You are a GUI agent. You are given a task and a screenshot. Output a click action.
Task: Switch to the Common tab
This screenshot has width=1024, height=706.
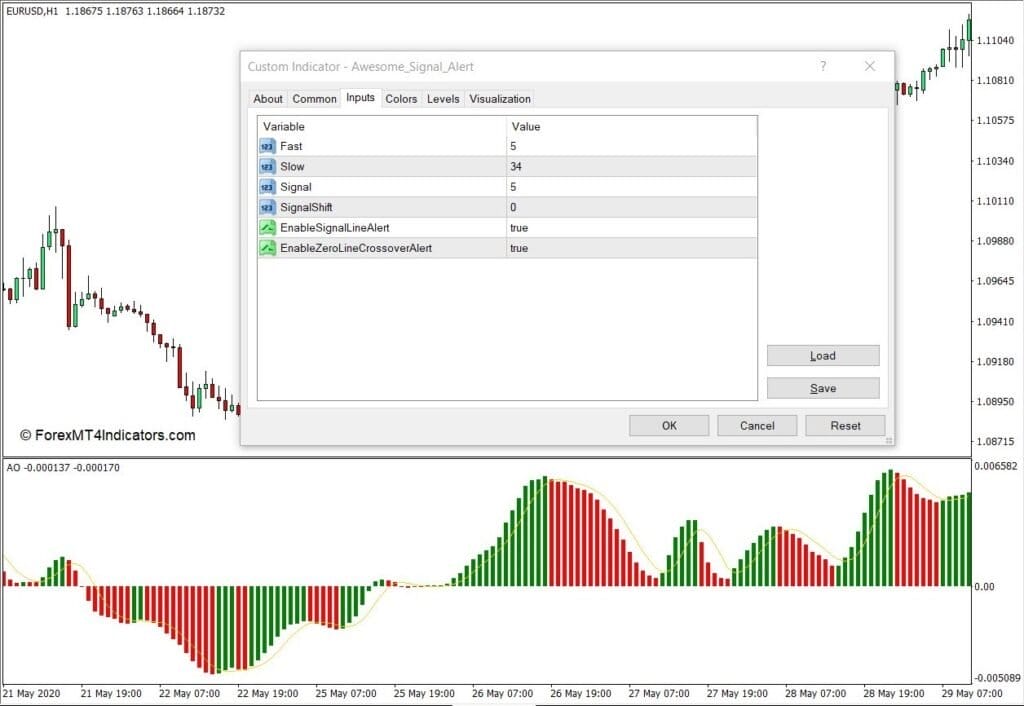[314, 99]
